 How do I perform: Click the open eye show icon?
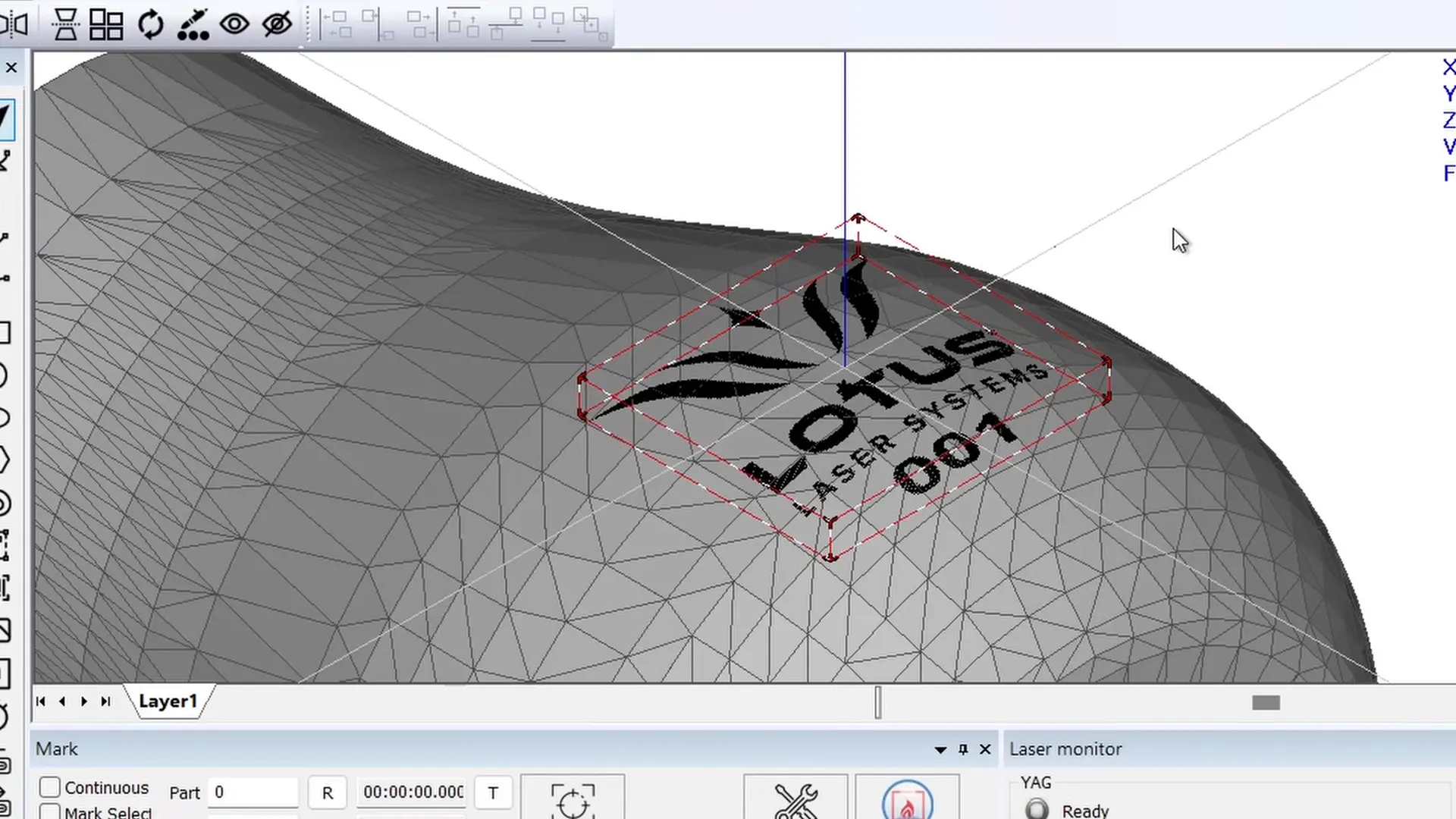pos(234,24)
